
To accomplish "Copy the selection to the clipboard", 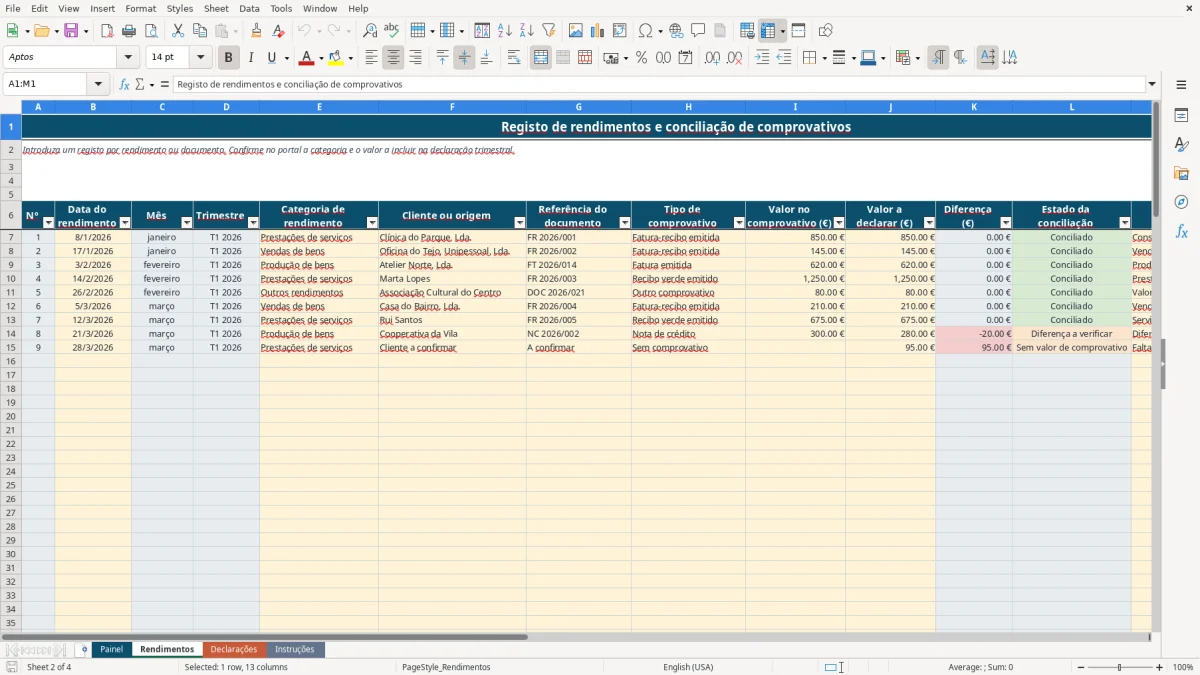I will [200, 31].
